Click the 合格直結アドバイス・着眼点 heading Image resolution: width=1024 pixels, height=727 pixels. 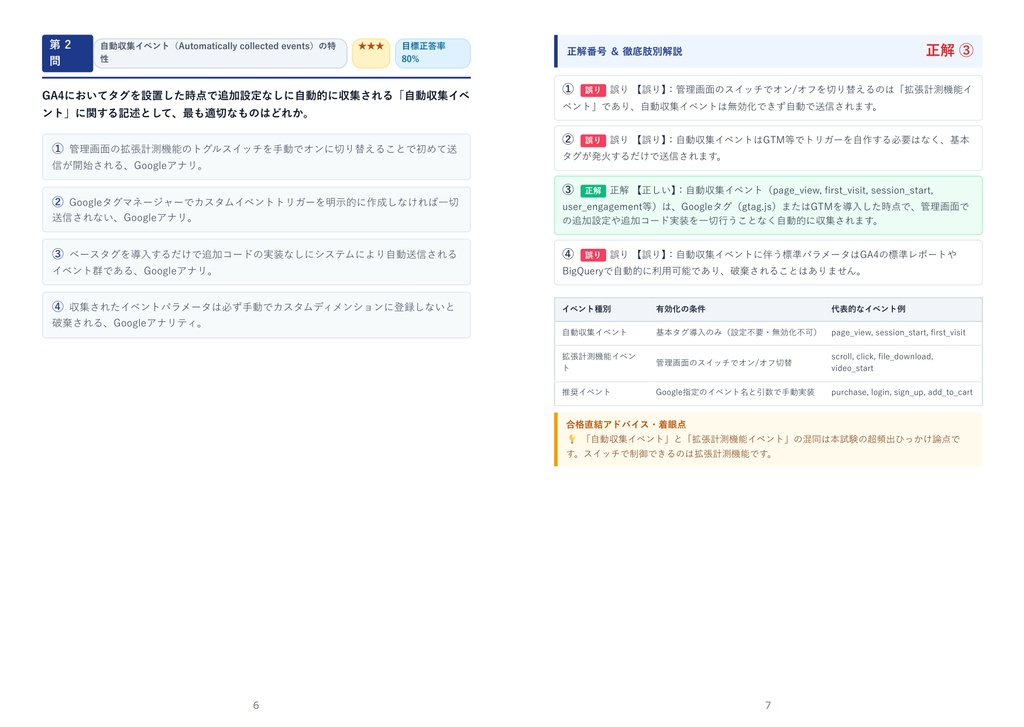pos(626,425)
